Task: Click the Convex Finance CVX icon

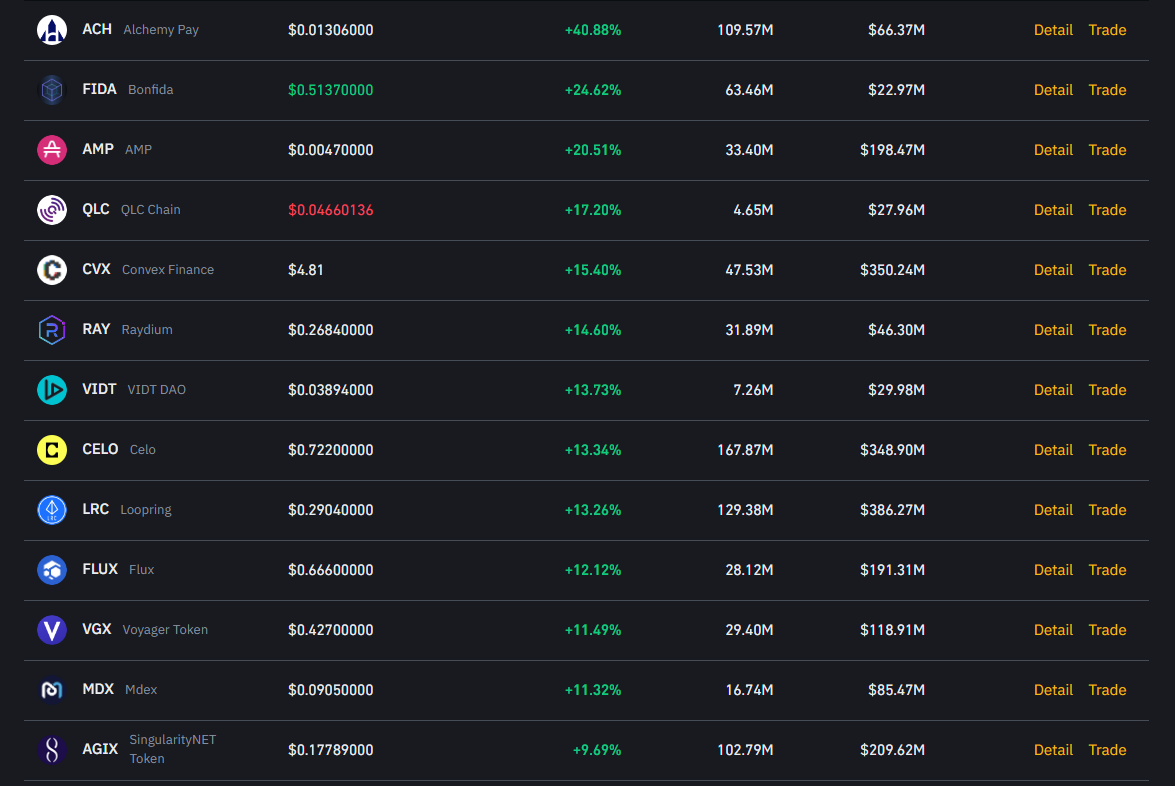Action: coord(52,270)
